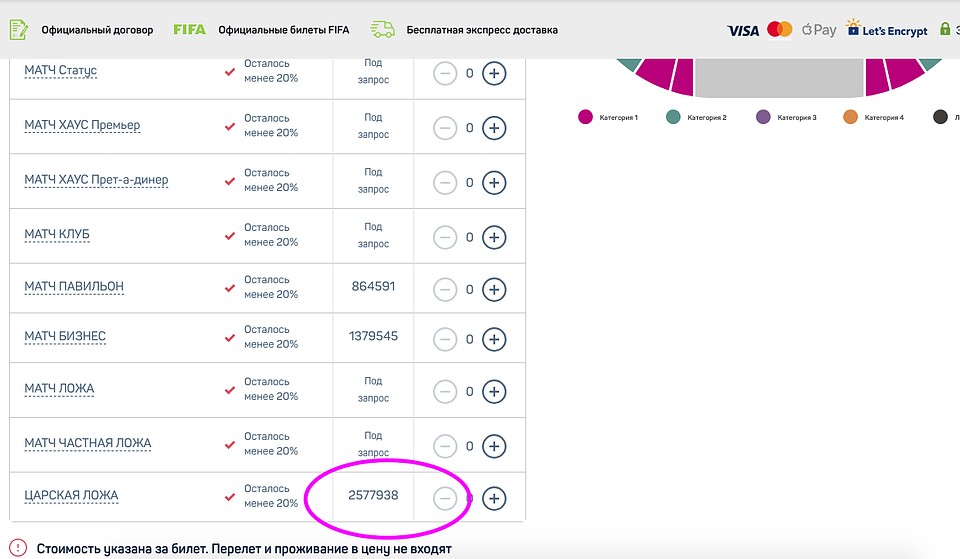
Task: Select the Категория 1 magenta legend swatch
Action: click(585, 117)
